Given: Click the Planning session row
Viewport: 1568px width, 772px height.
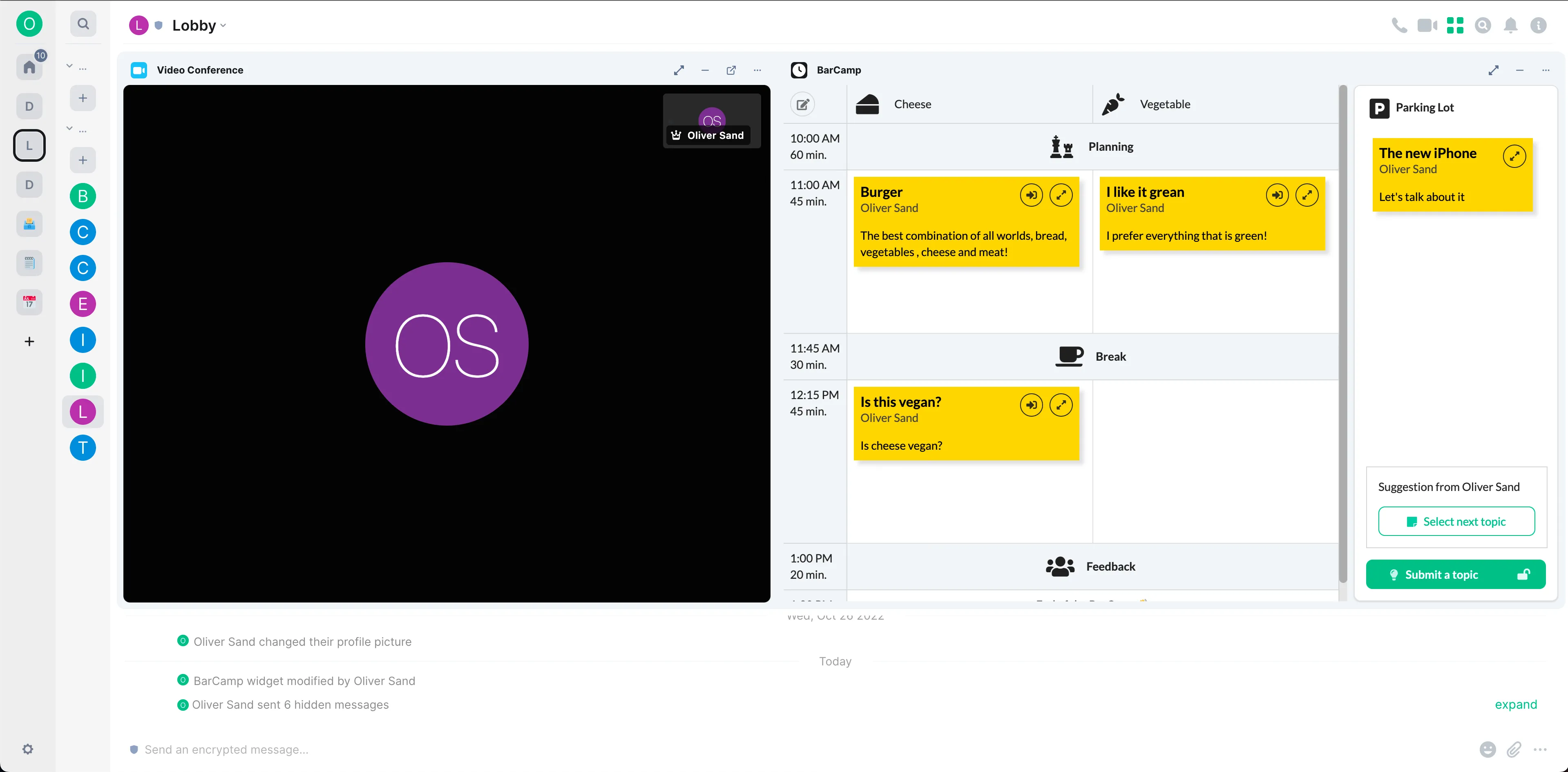Looking at the screenshot, I should click(1092, 147).
